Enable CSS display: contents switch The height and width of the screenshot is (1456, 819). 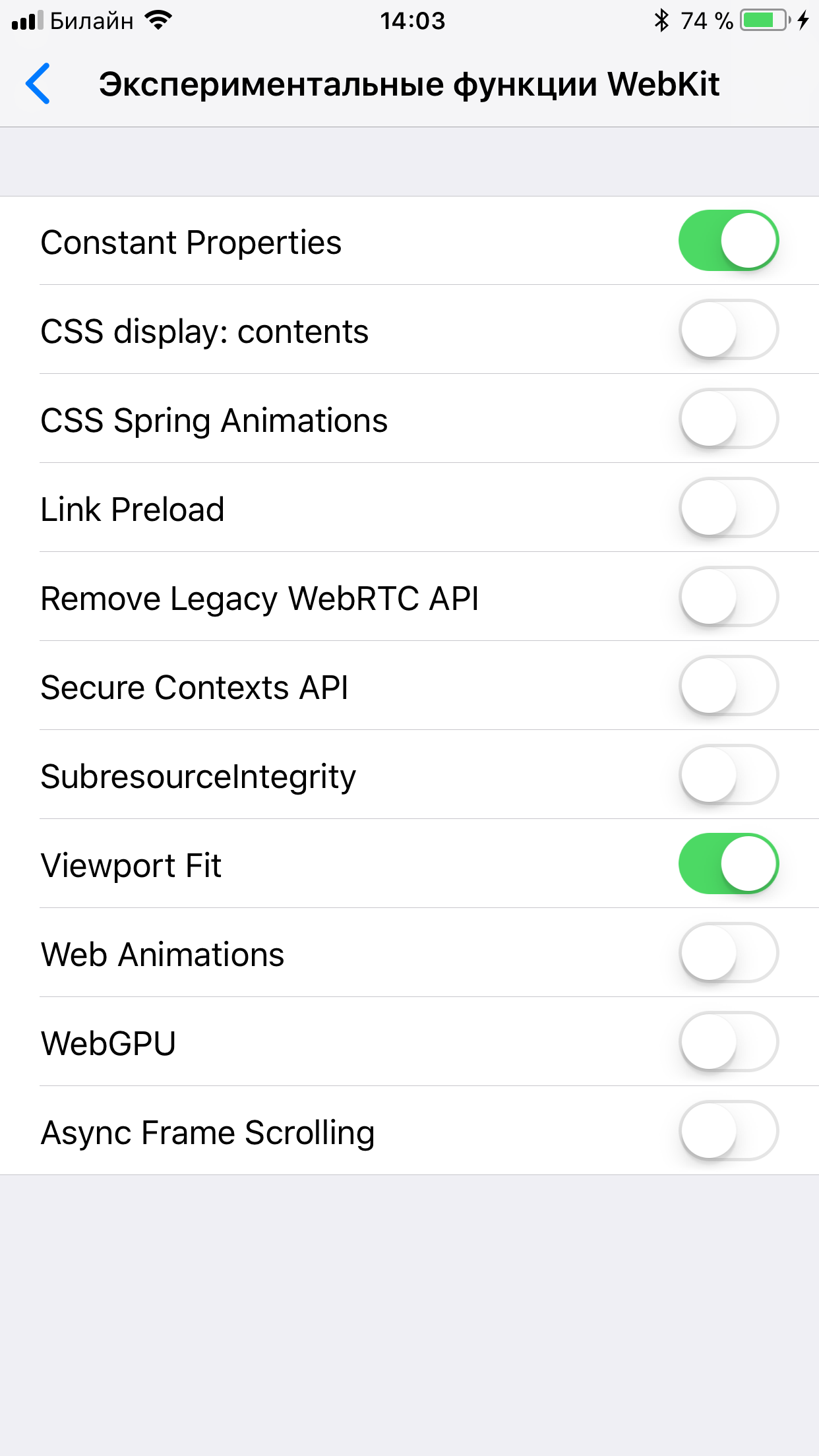click(x=729, y=330)
